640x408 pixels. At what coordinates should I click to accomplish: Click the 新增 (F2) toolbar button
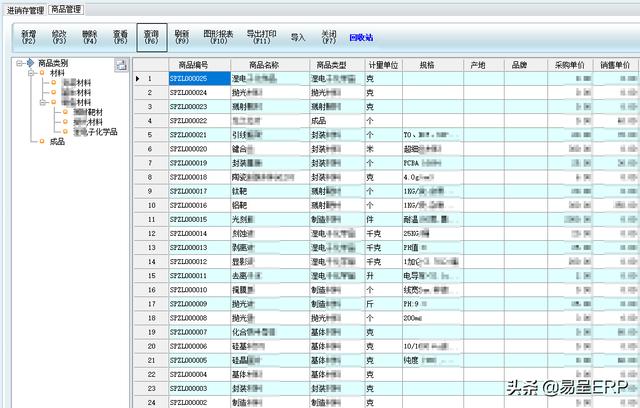[28, 37]
